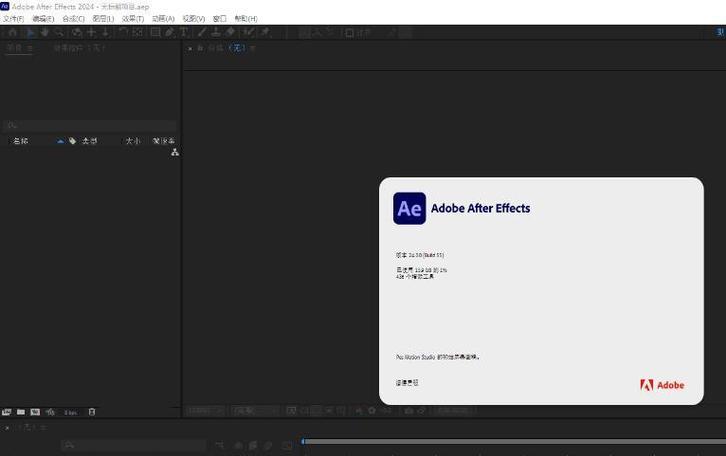Select the Roto Brush tool

click(249, 32)
